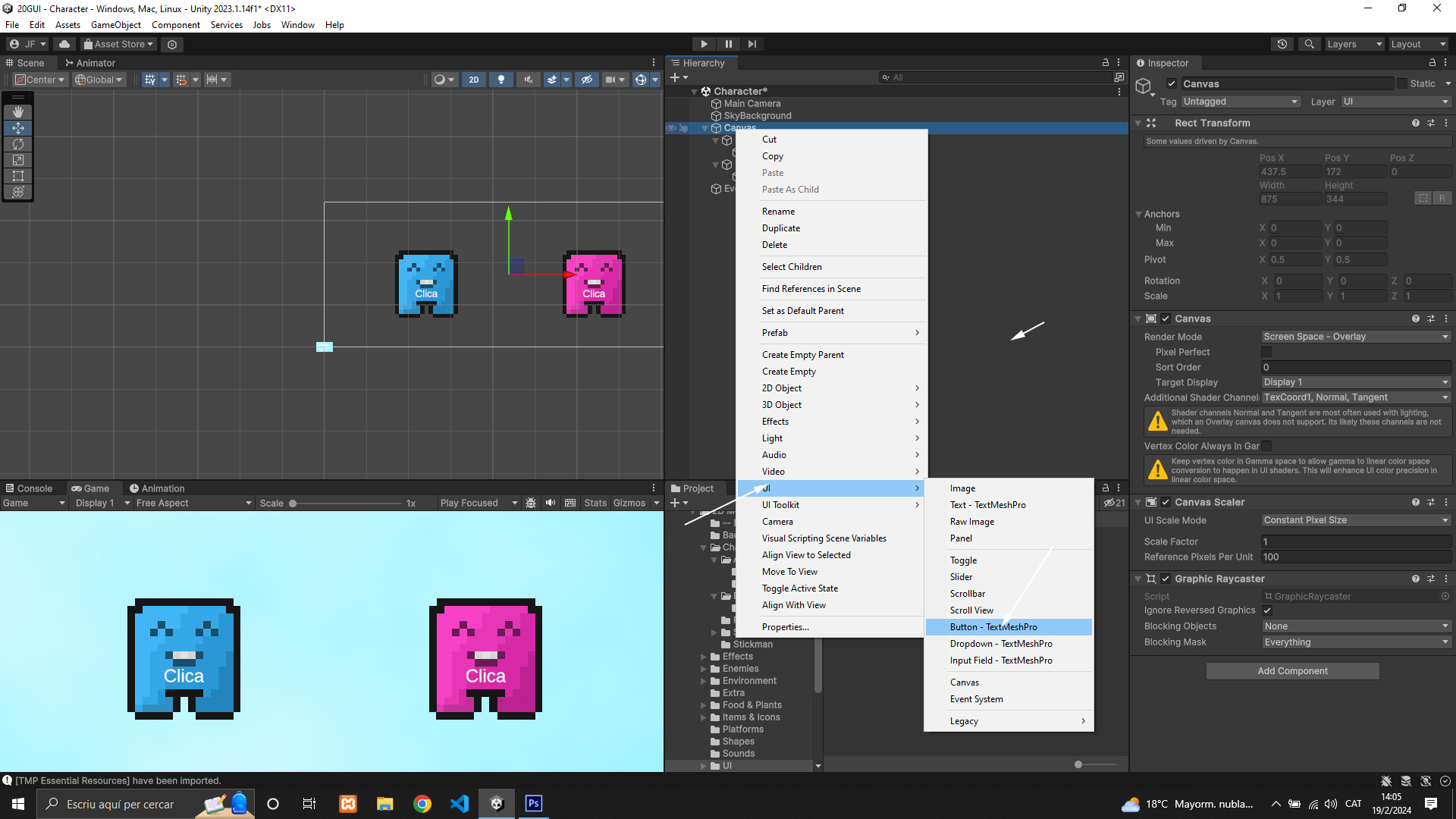This screenshot has width=1456, height=819.
Task: Switch to the Animator tab
Action: coord(90,63)
